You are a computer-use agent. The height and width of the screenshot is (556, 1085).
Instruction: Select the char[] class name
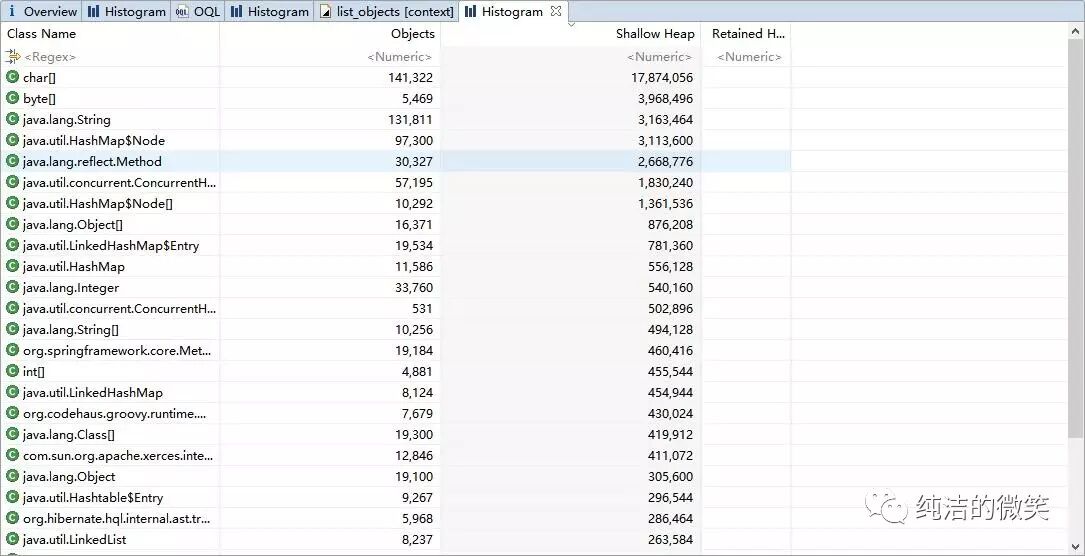pos(39,77)
